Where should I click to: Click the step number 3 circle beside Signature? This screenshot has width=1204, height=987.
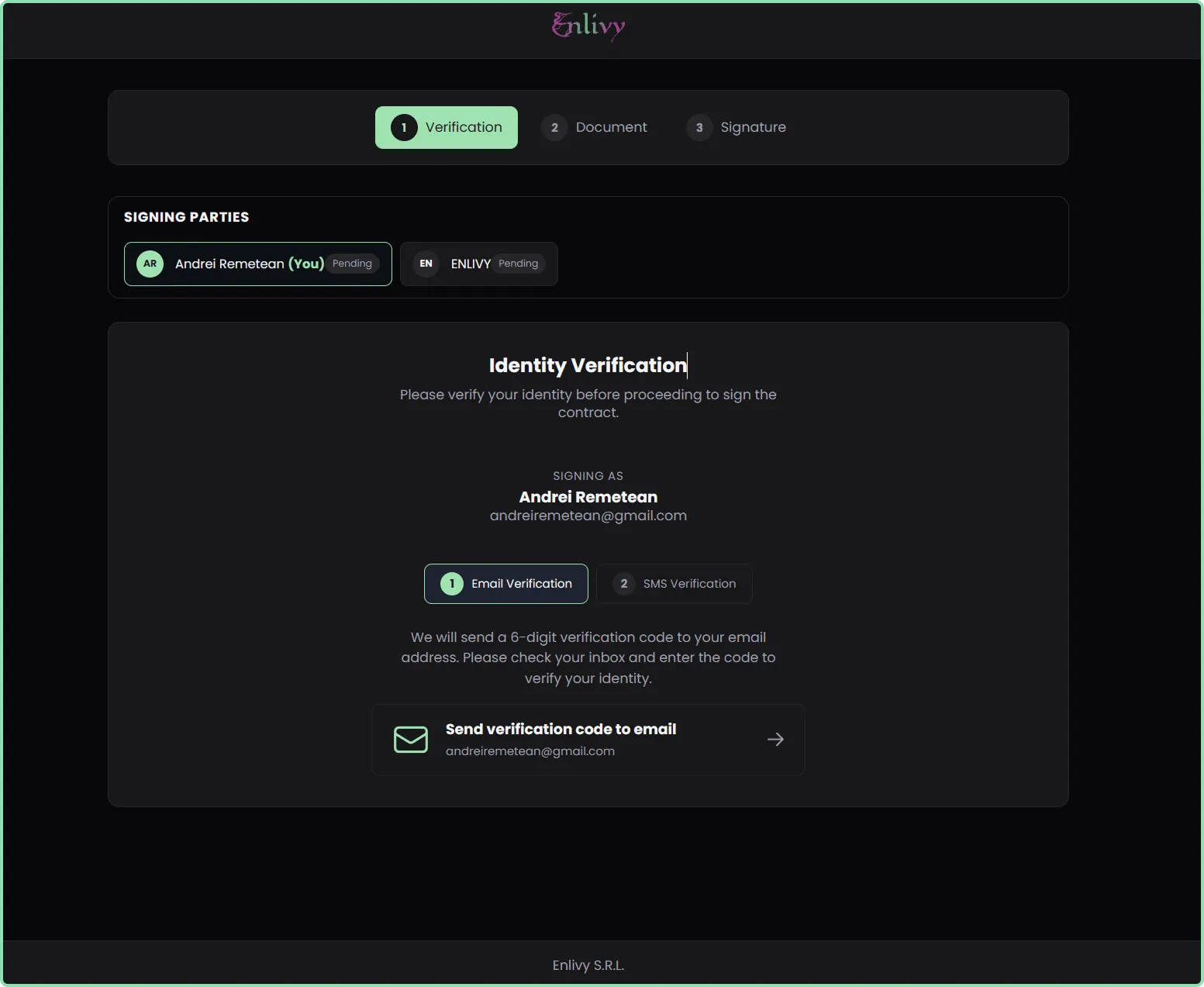pos(699,127)
